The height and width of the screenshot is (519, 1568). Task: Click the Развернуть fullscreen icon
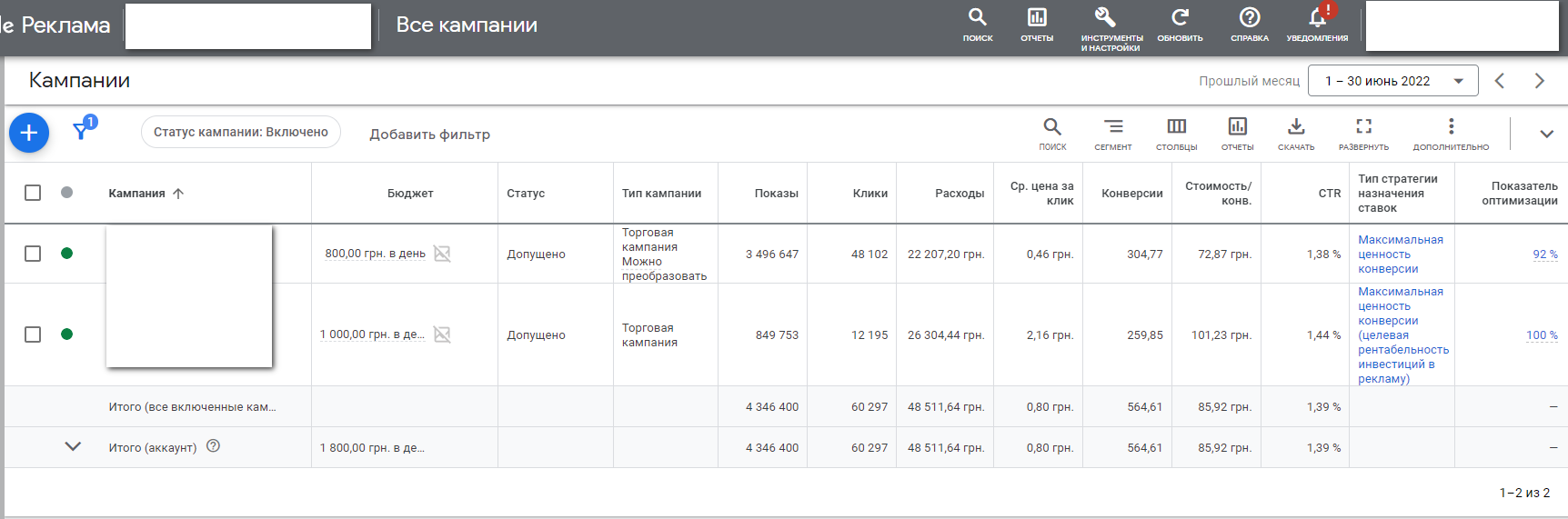pos(1364,126)
